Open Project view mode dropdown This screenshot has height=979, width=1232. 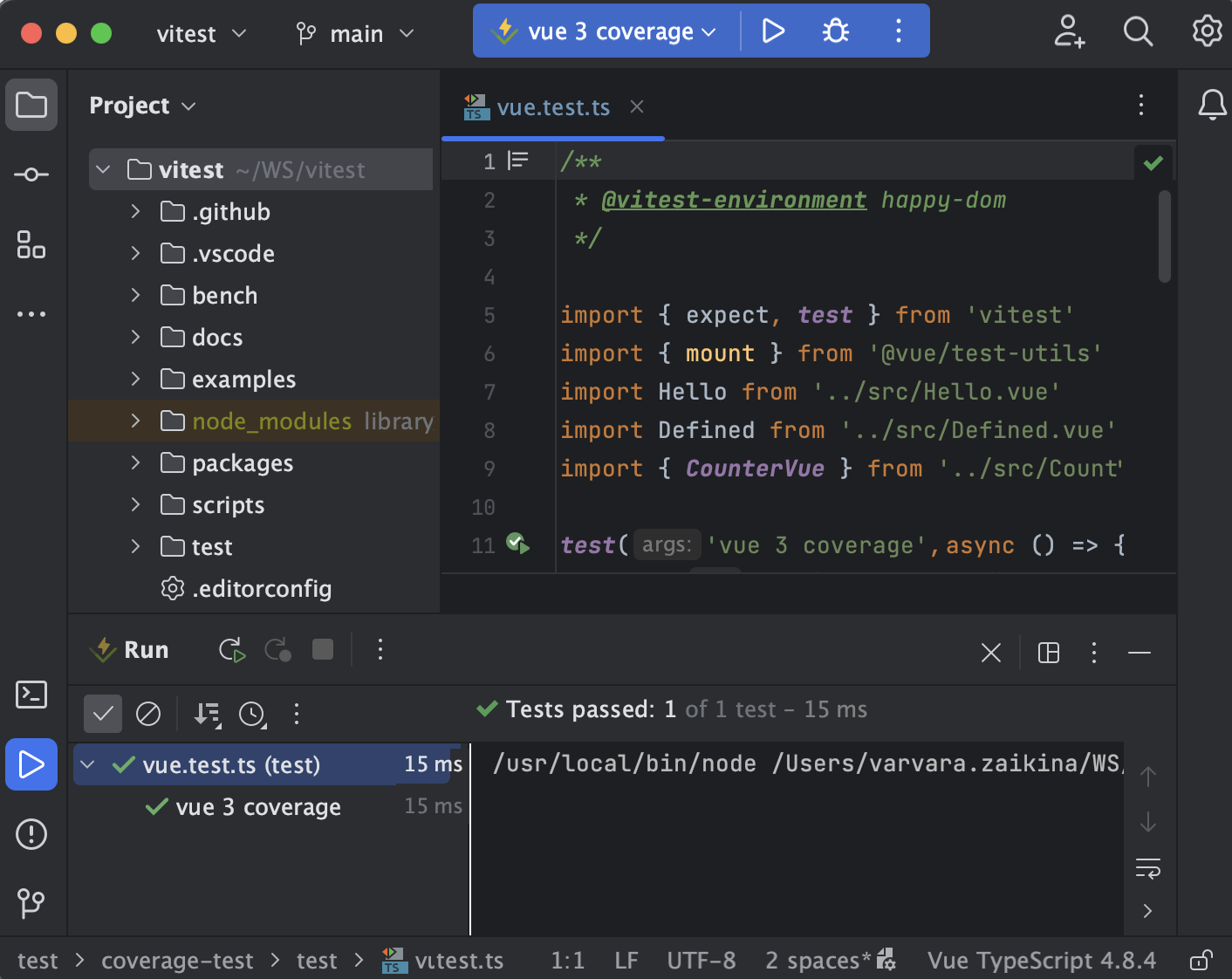142,106
